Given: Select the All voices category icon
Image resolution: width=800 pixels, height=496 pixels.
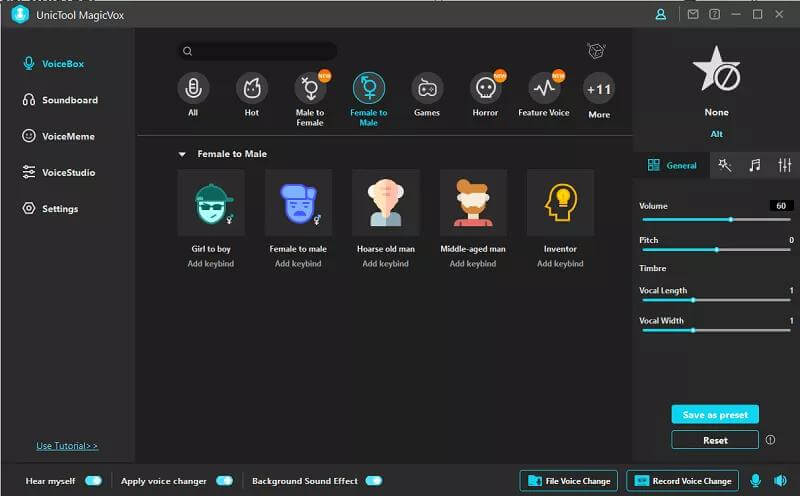Looking at the screenshot, I should 193,89.
